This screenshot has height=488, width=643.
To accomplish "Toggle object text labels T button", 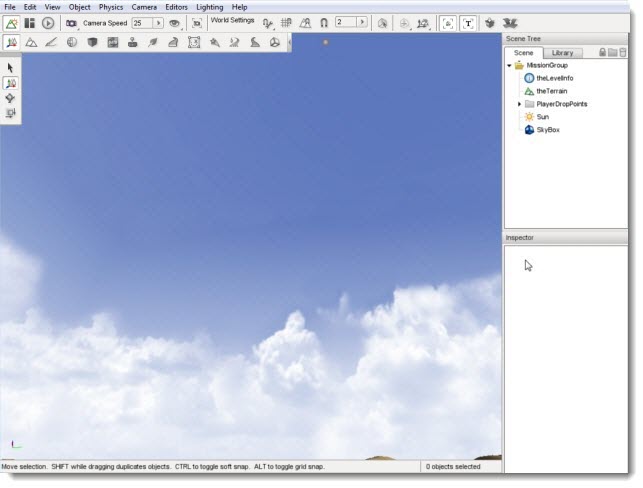I will [468, 24].
